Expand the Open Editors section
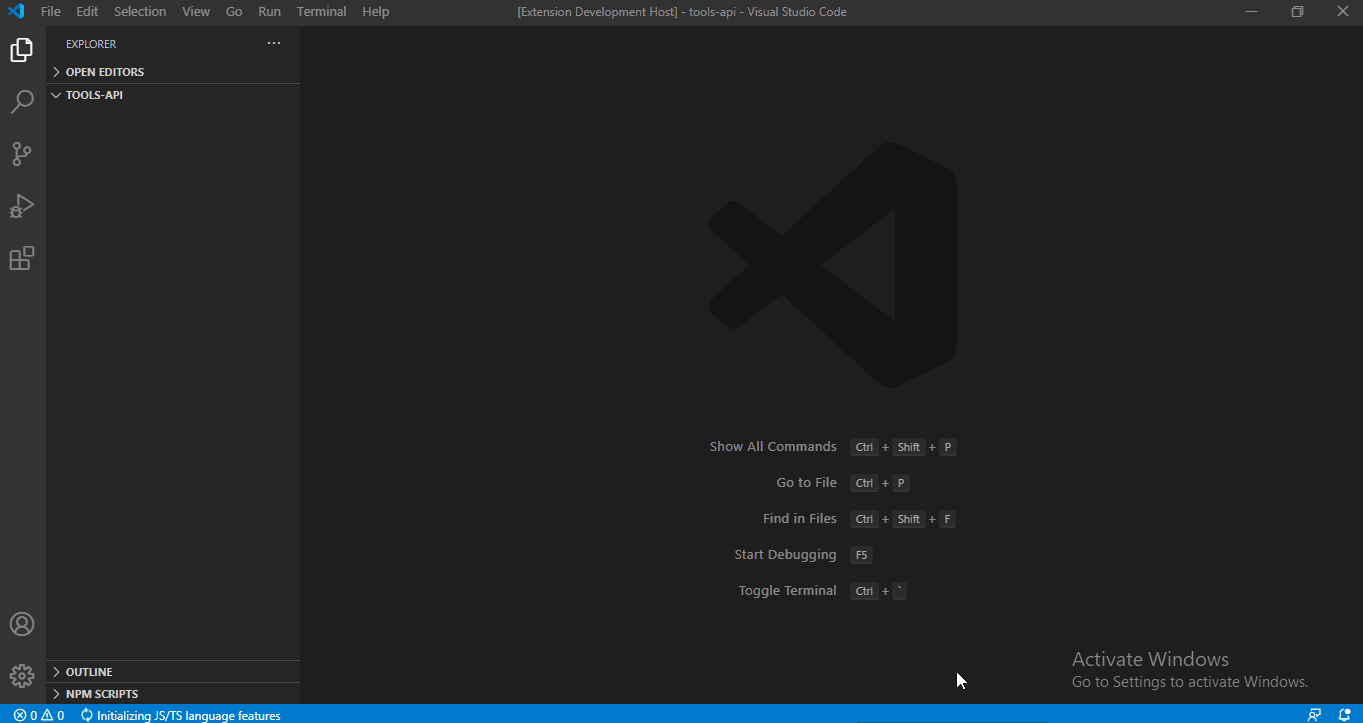1363x723 pixels. point(173,72)
